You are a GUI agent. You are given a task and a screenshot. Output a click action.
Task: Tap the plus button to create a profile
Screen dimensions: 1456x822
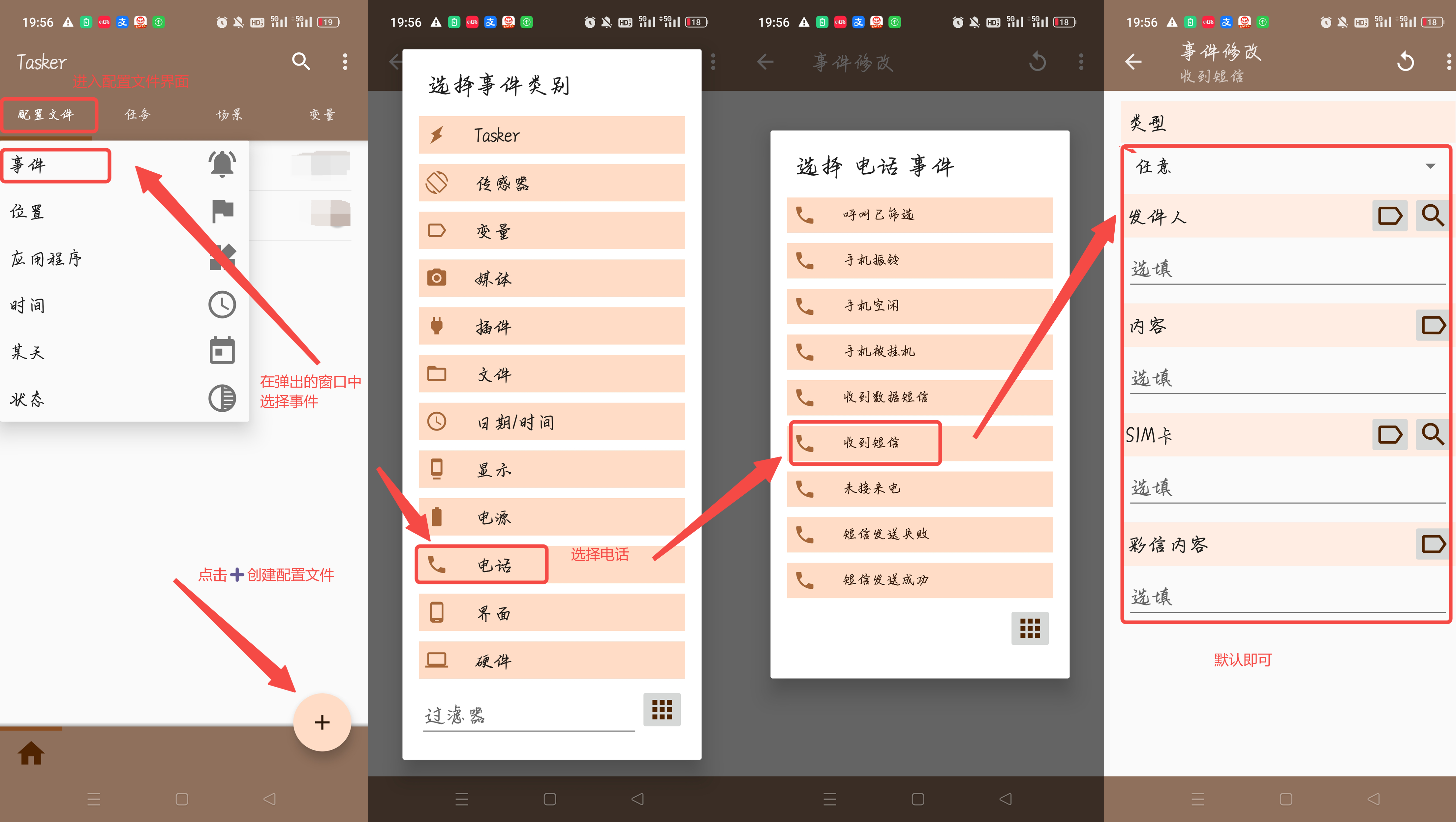(322, 722)
